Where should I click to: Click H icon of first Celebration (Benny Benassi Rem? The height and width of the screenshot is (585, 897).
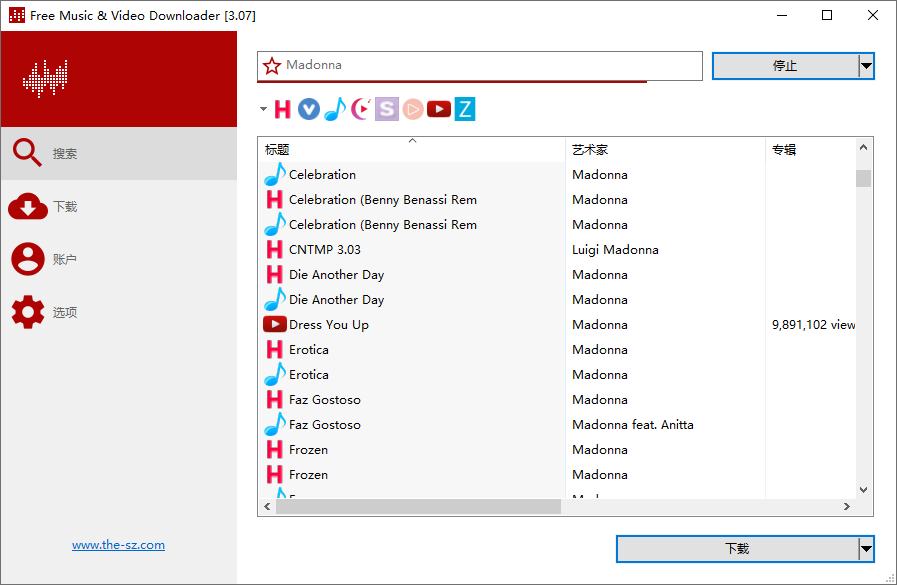(x=275, y=200)
